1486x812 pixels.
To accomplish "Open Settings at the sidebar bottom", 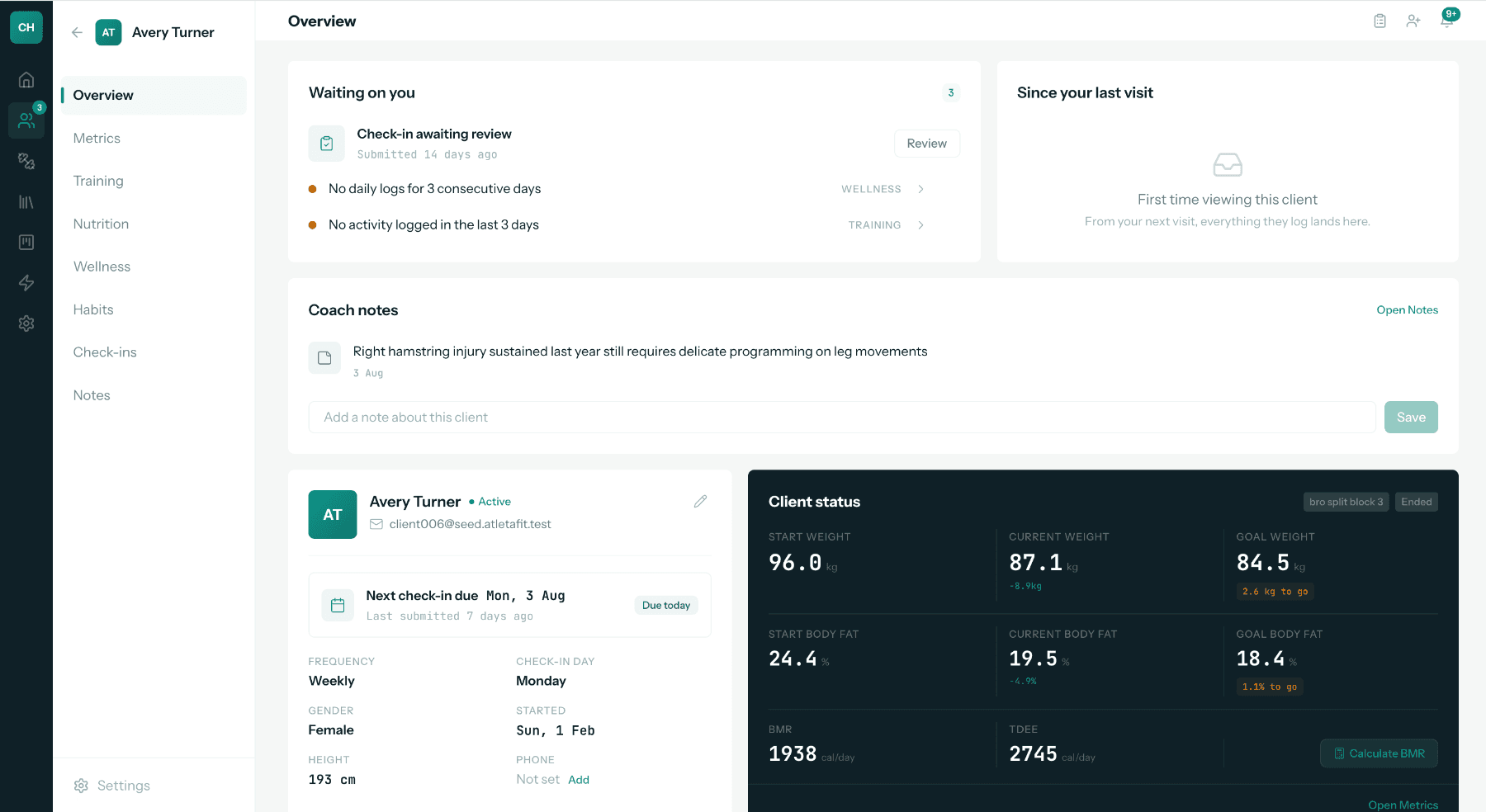I will [x=111, y=786].
